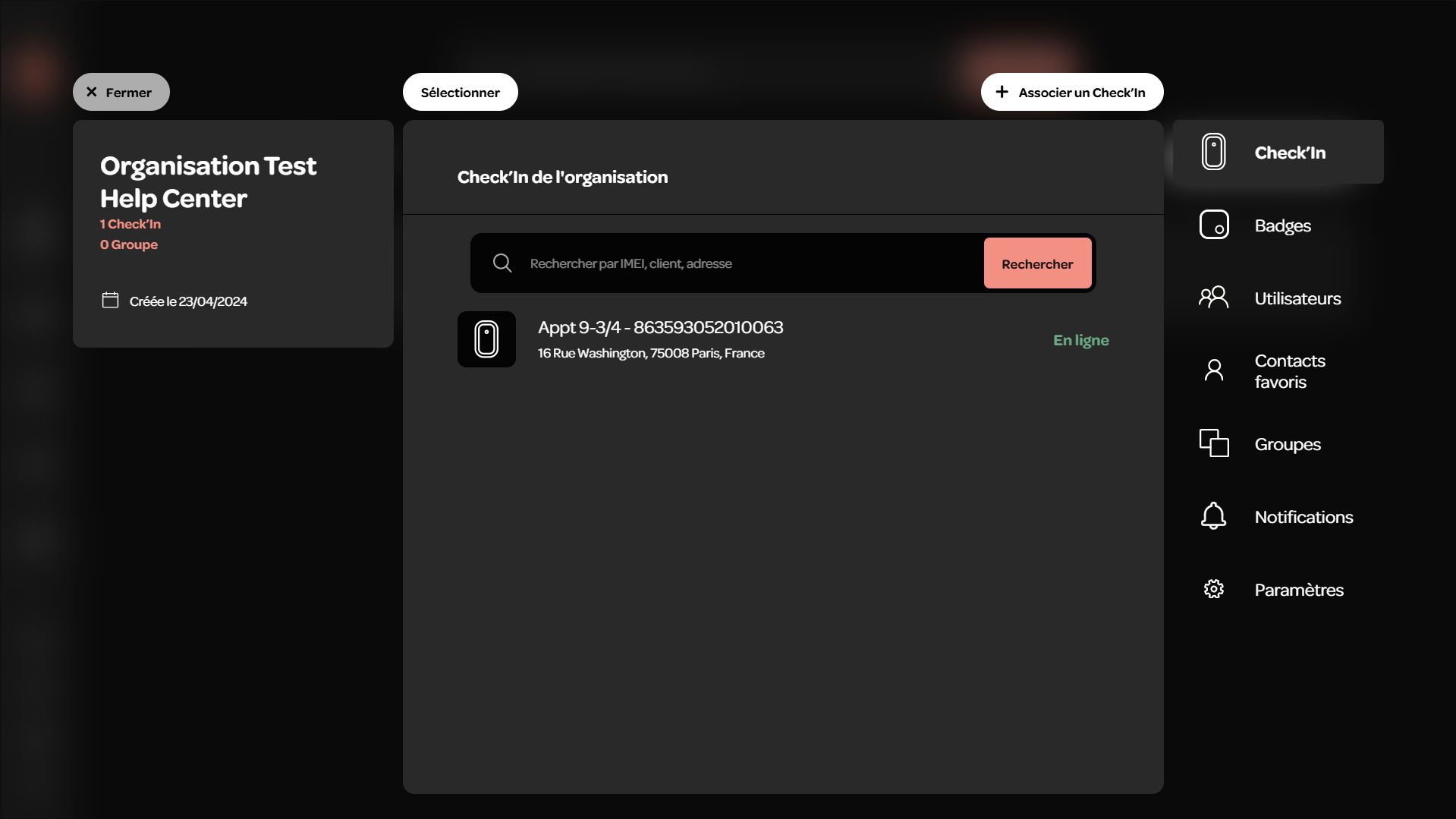Click the Check'In device icon in sidebar
The width and height of the screenshot is (1456, 819).
click(x=1213, y=152)
